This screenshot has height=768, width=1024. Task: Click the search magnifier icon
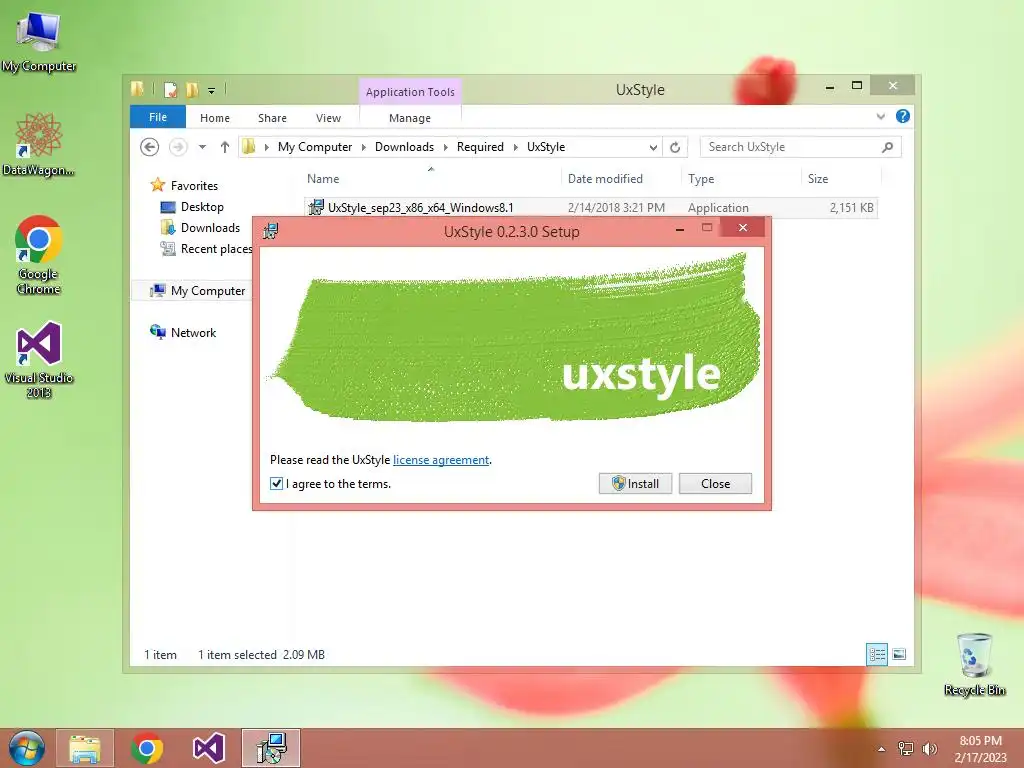tap(887, 147)
